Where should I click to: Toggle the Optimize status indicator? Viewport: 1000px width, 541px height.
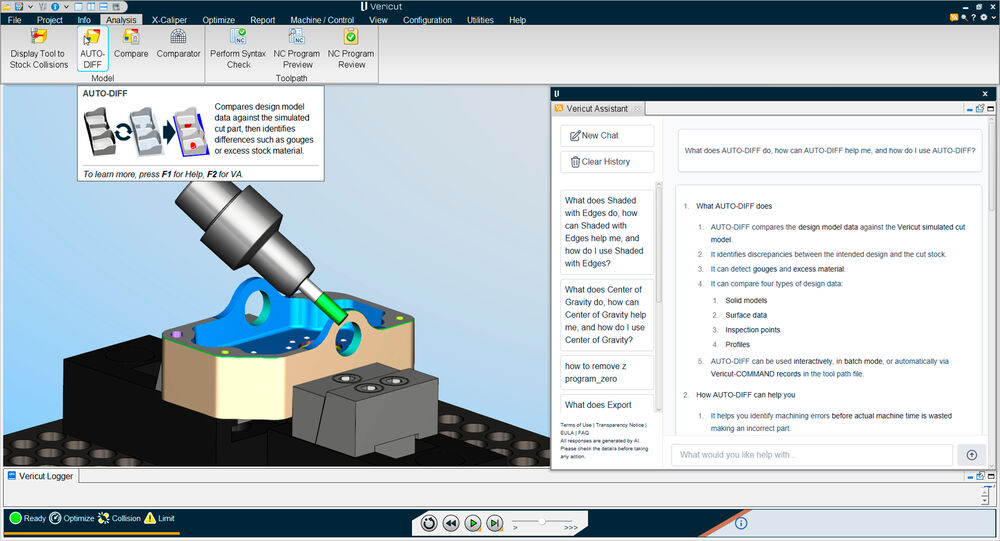click(71, 518)
